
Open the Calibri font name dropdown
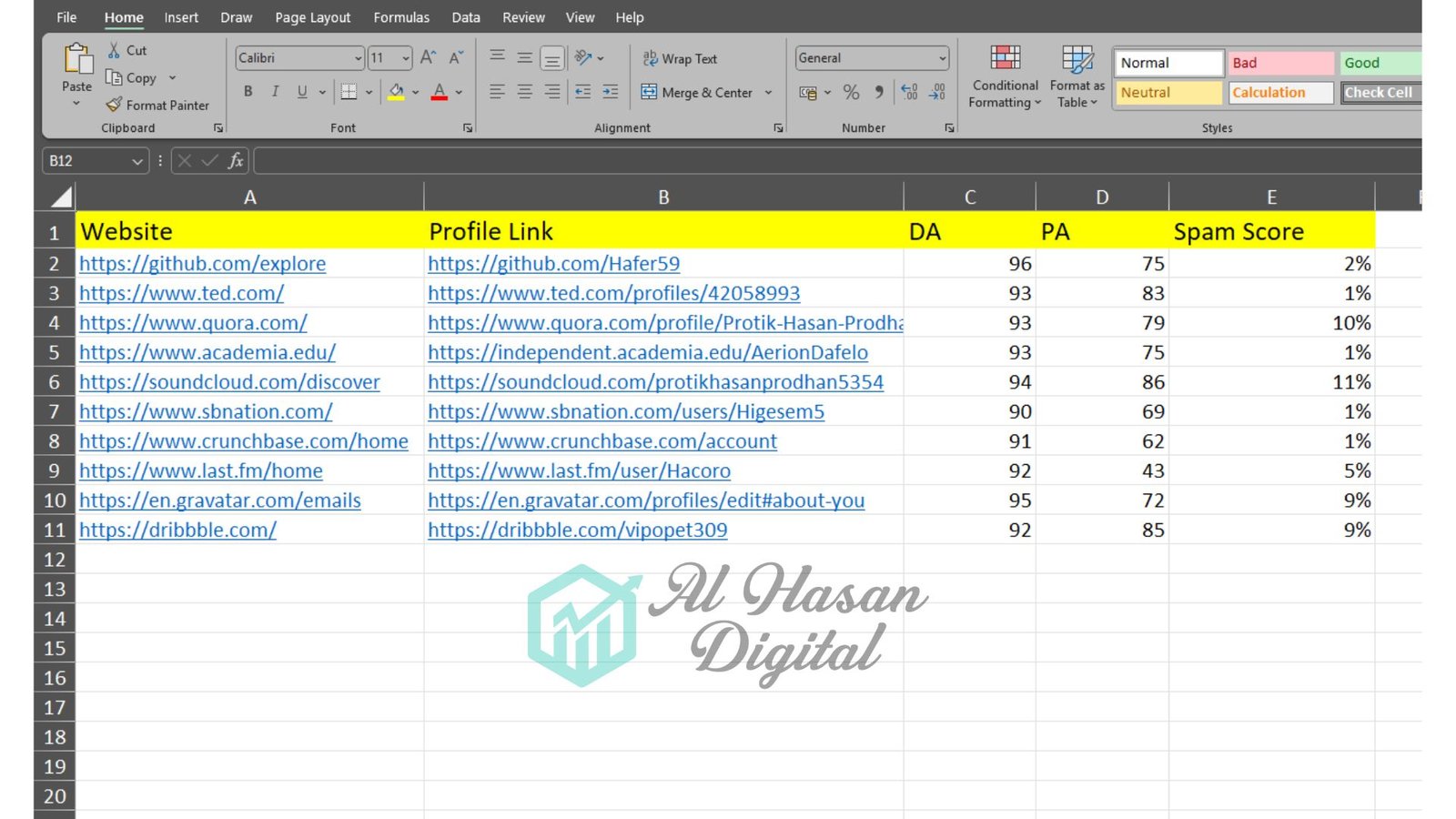[x=358, y=58]
